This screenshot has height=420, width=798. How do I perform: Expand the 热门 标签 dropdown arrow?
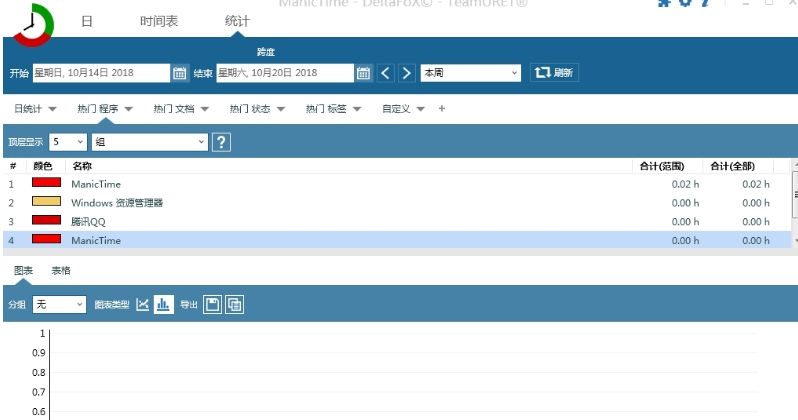point(357,109)
